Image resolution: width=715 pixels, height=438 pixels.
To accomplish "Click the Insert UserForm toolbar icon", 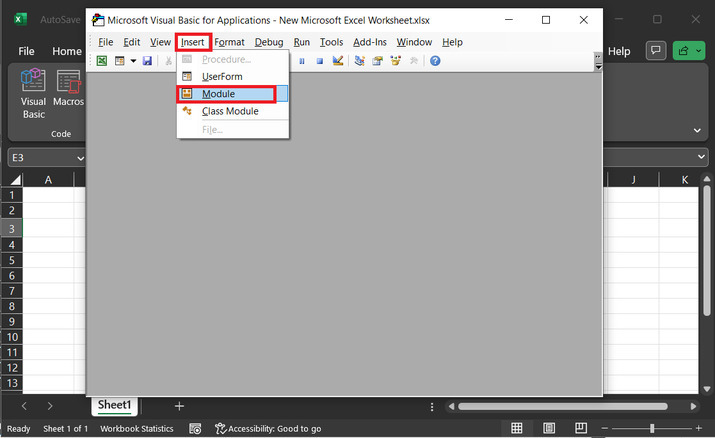I will [x=119, y=61].
